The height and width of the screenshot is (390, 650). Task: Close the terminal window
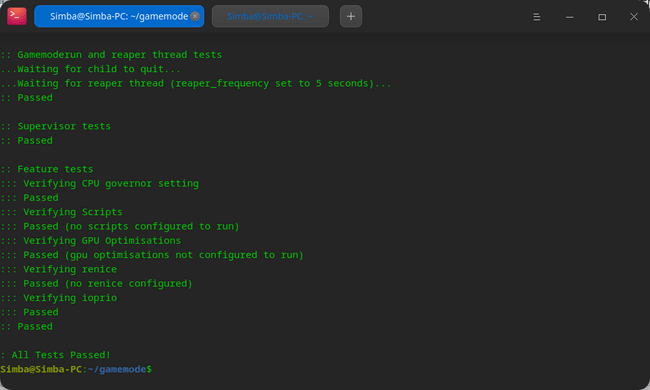[x=634, y=17]
